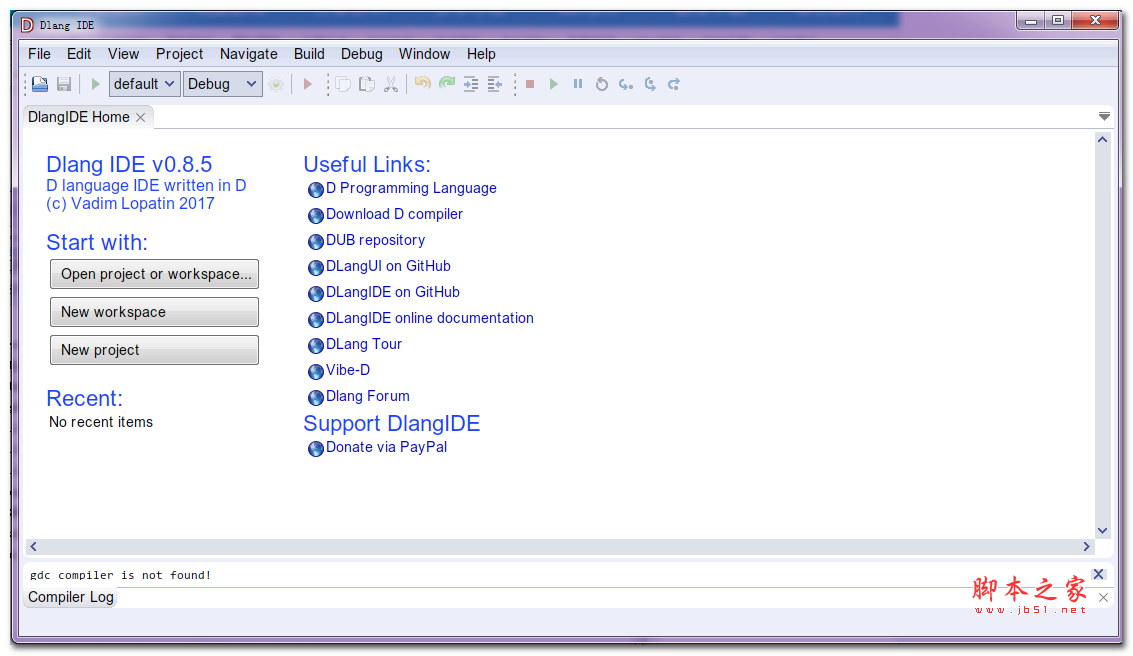Open the Build menu

pos(309,53)
